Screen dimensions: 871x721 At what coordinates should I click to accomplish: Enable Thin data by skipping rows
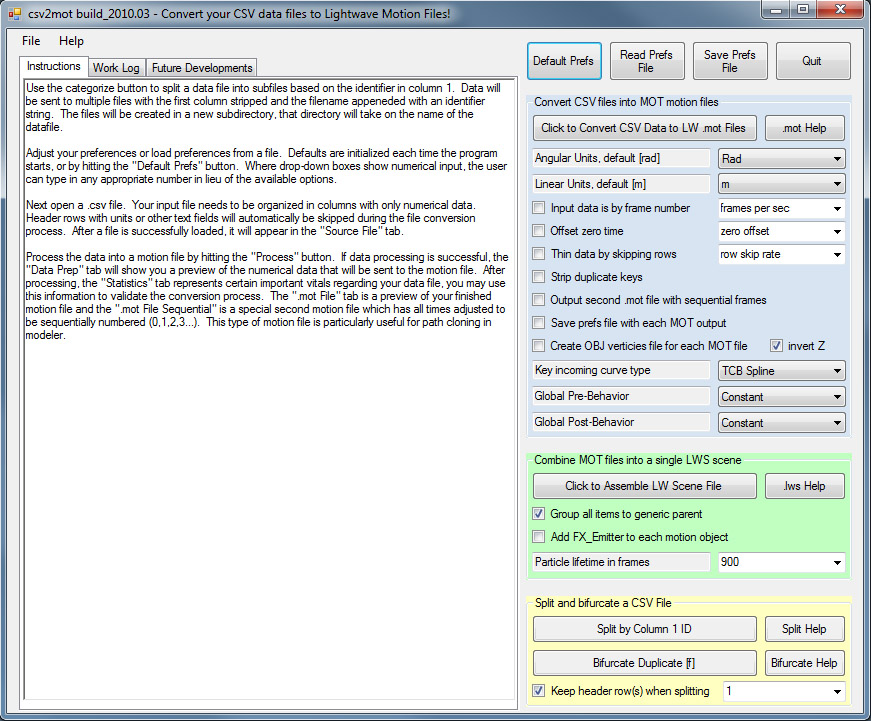pyautogui.click(x=538, y=254)
